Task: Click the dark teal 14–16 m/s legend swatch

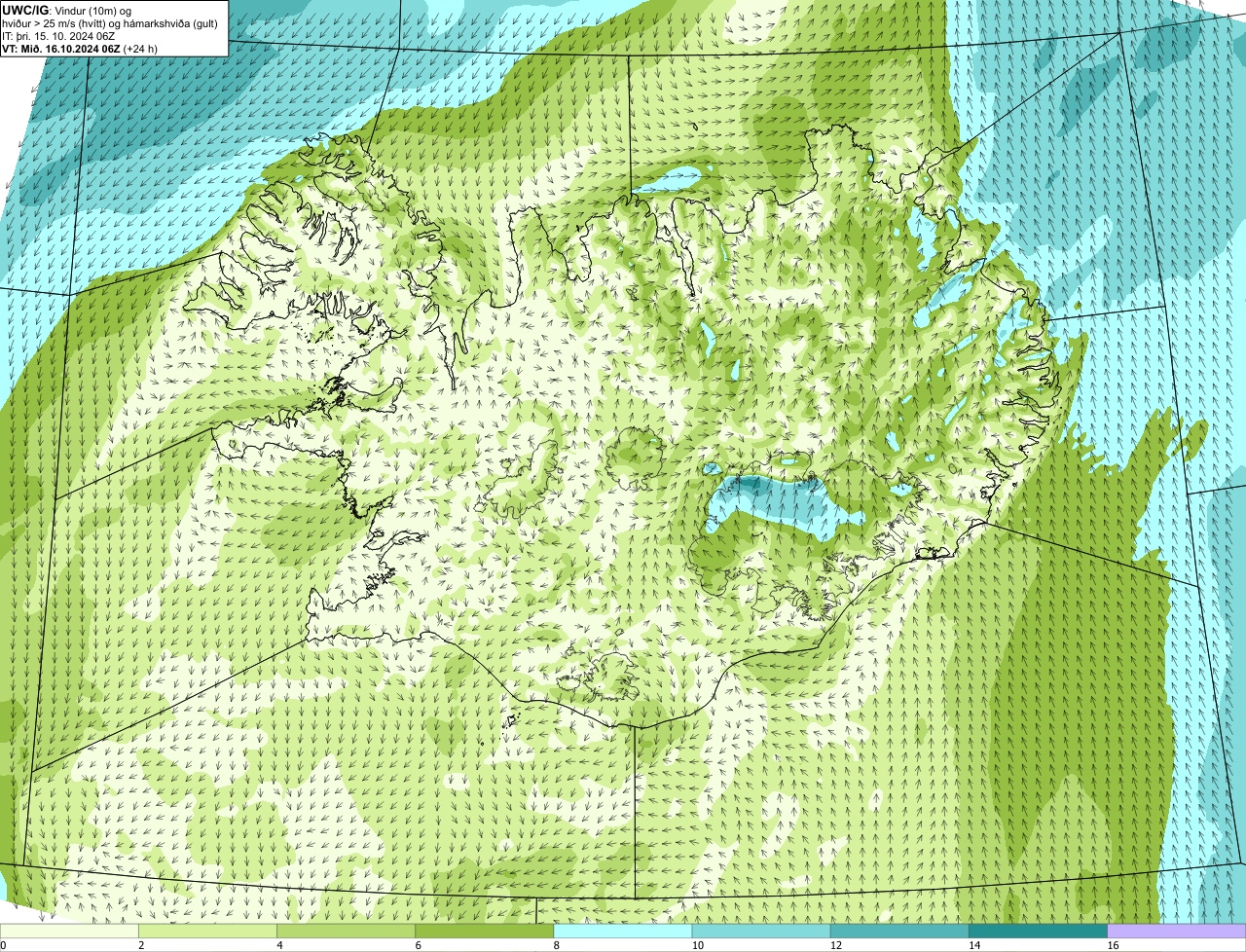Action: point(1039,931)
